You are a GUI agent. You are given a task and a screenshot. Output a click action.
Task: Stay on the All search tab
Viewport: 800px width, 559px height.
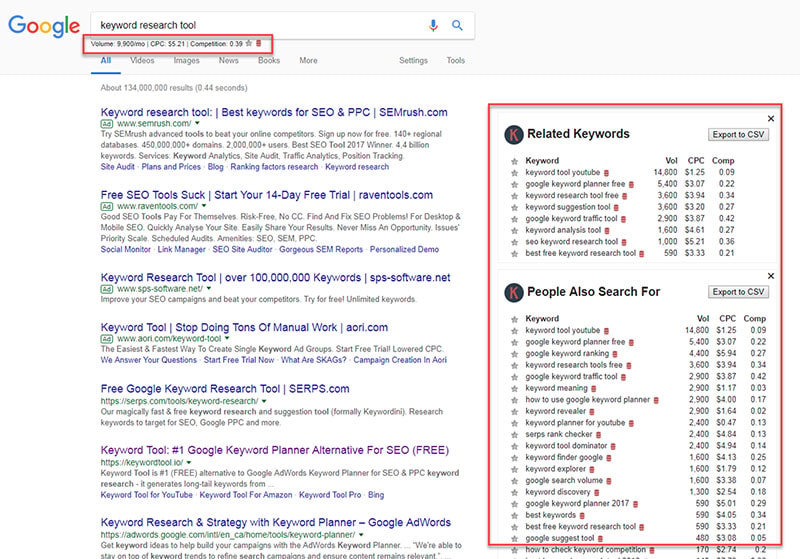click(x=106, y=60)
